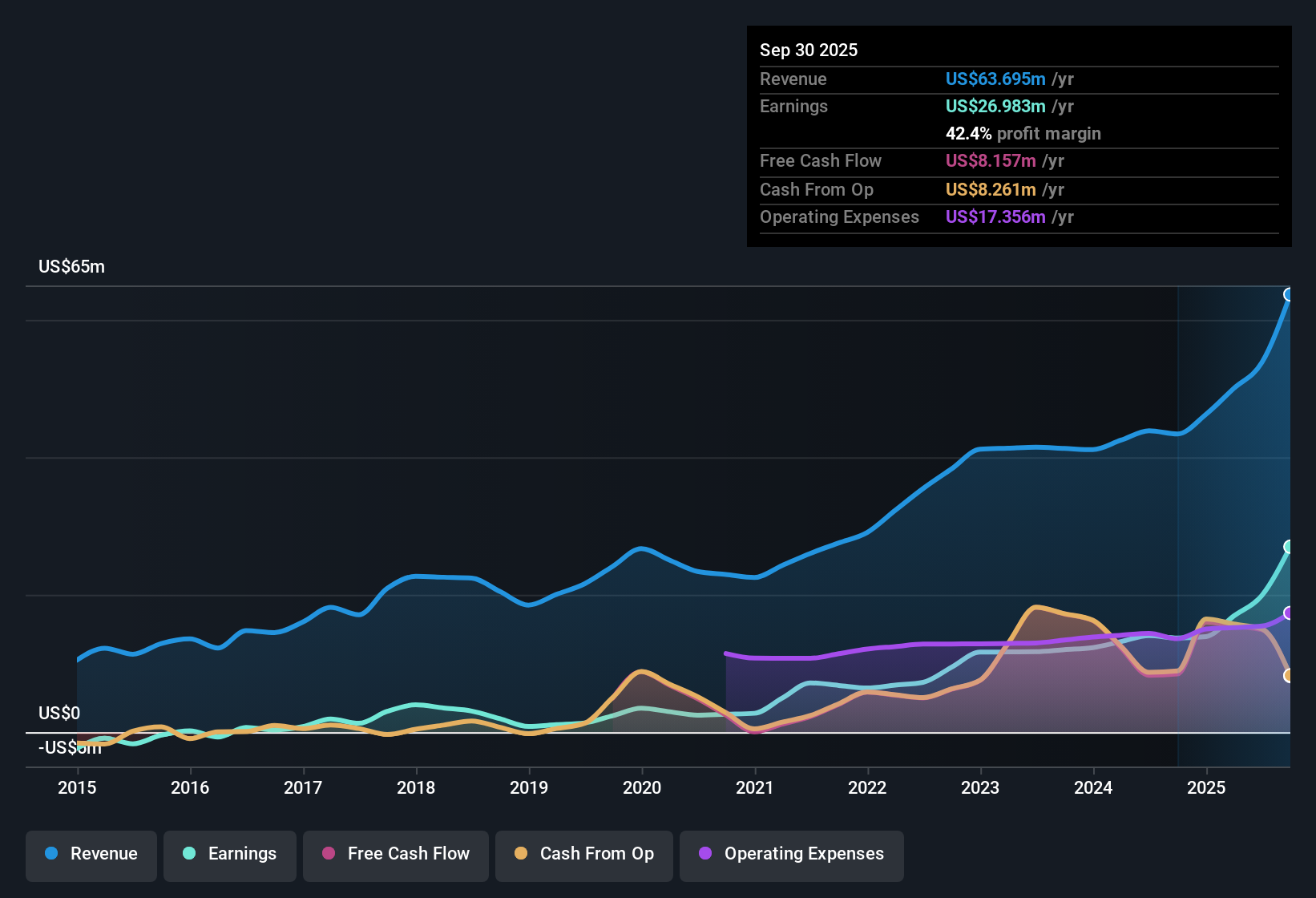
Task: Click the US$63.695m revenue value
Action: [995, 79]
